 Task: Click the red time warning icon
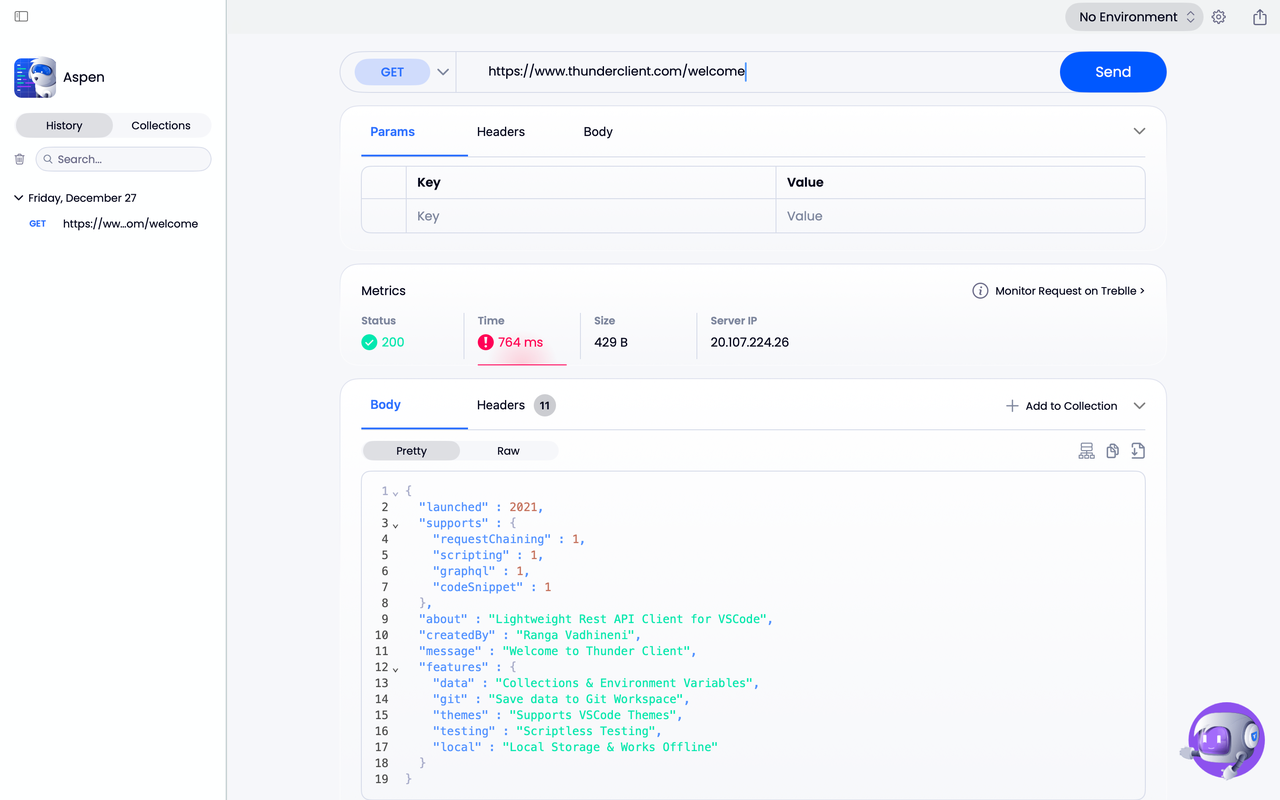click(486, 342)
